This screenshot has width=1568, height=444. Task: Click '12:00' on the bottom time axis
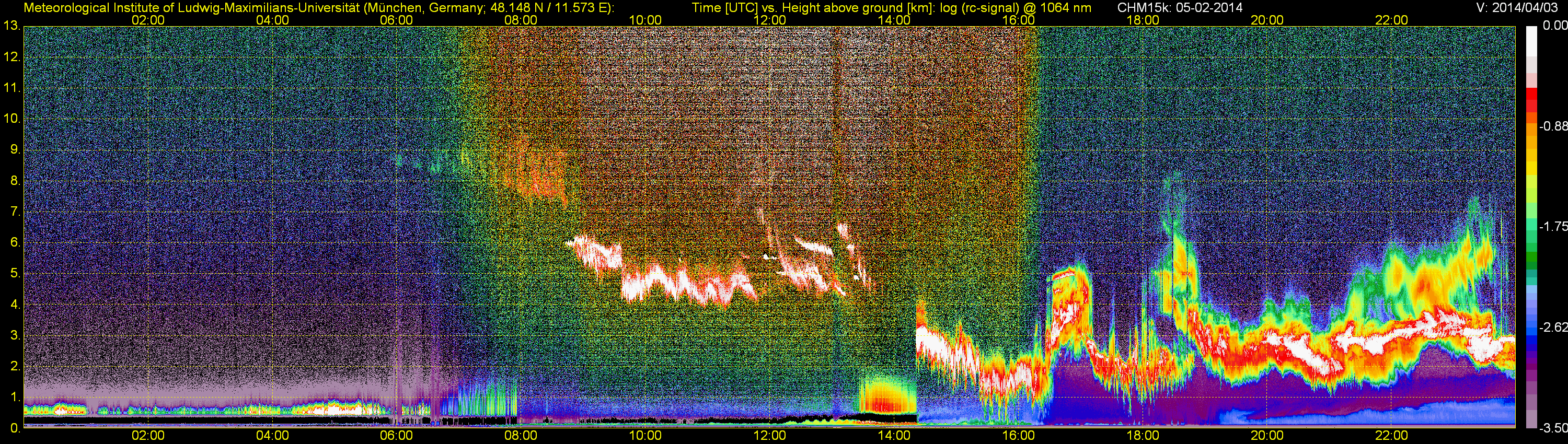coord(770,436)
